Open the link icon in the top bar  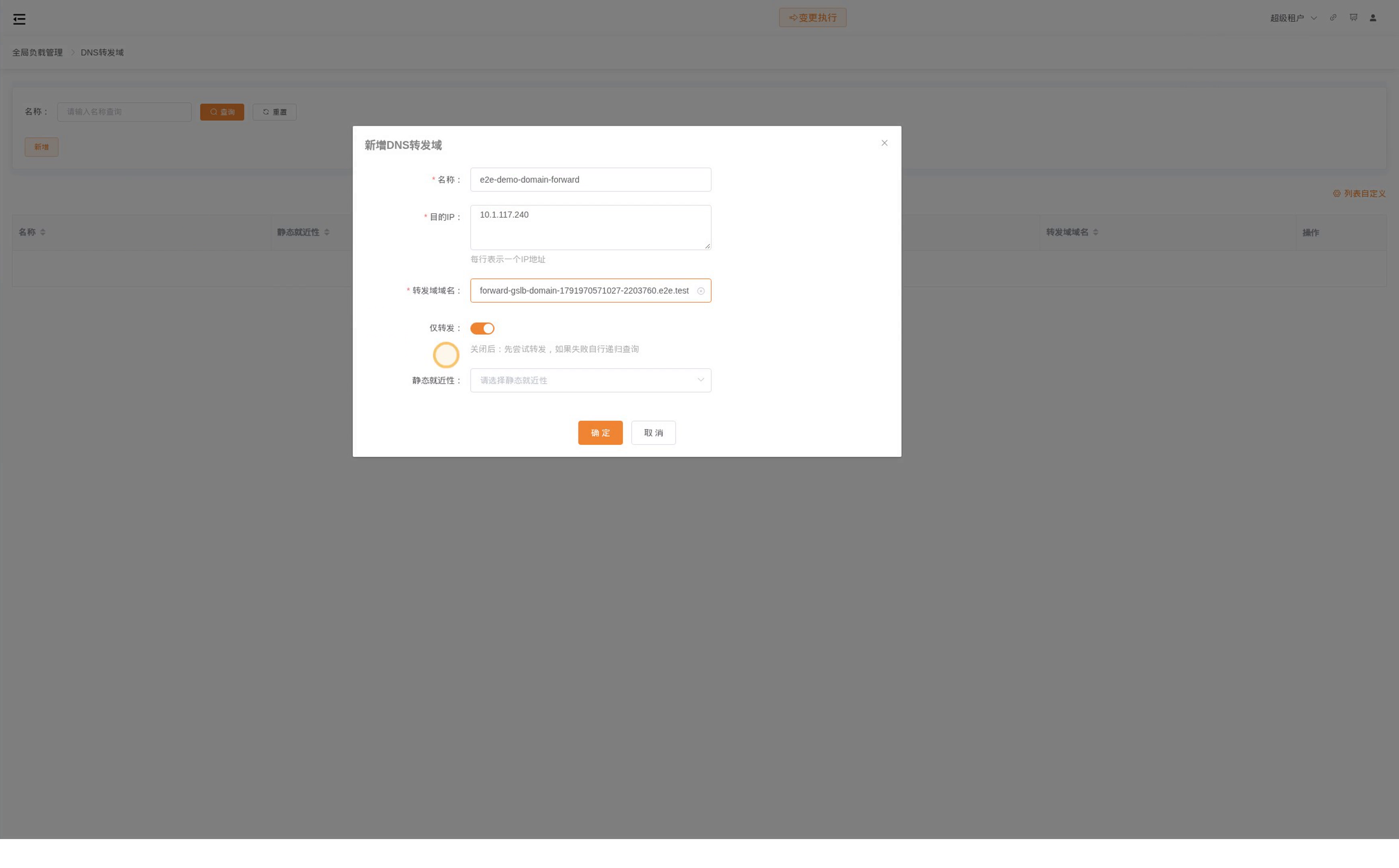(1332, 18)
